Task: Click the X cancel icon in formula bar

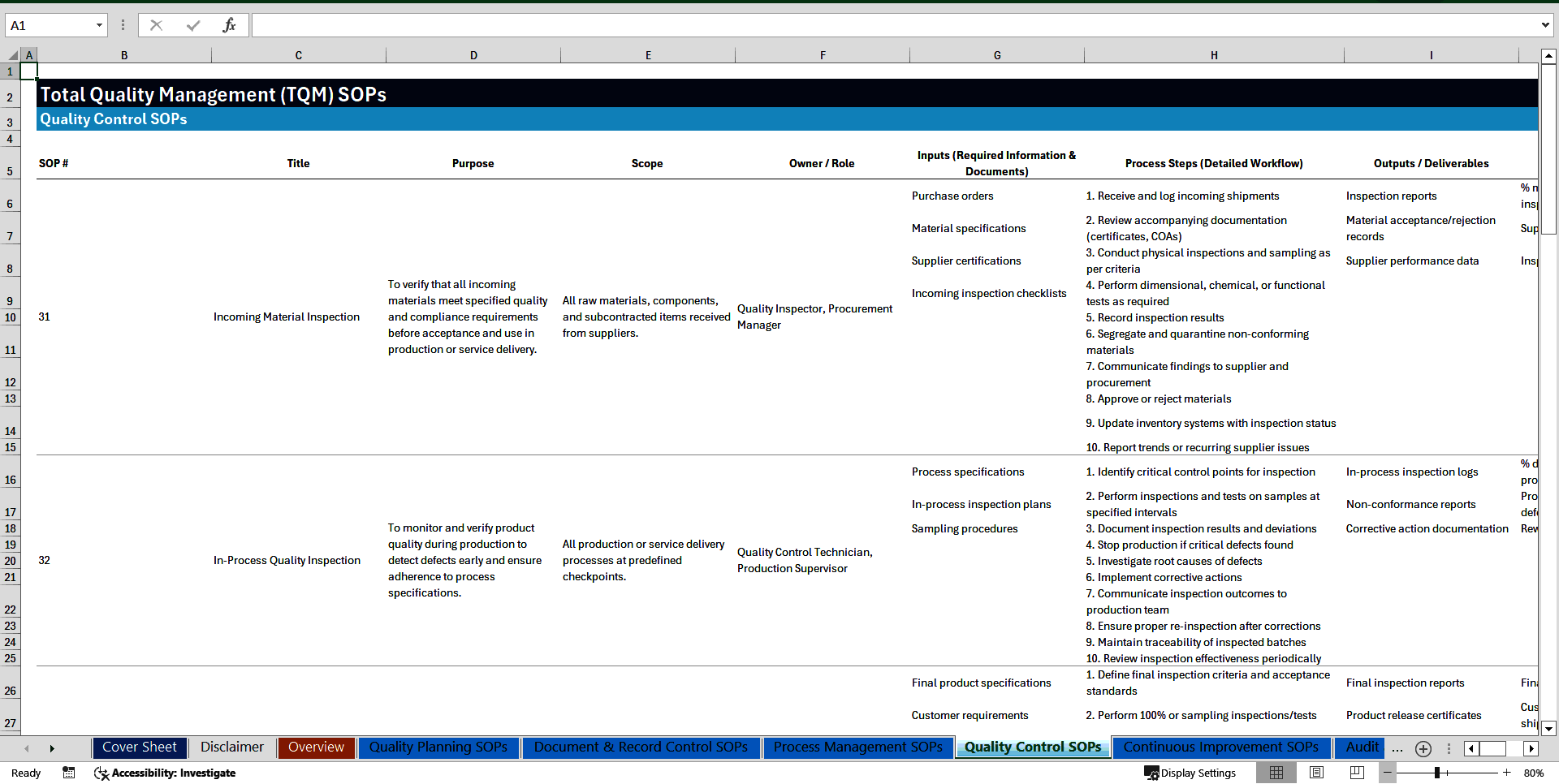Action: click(x=156, y=24)
